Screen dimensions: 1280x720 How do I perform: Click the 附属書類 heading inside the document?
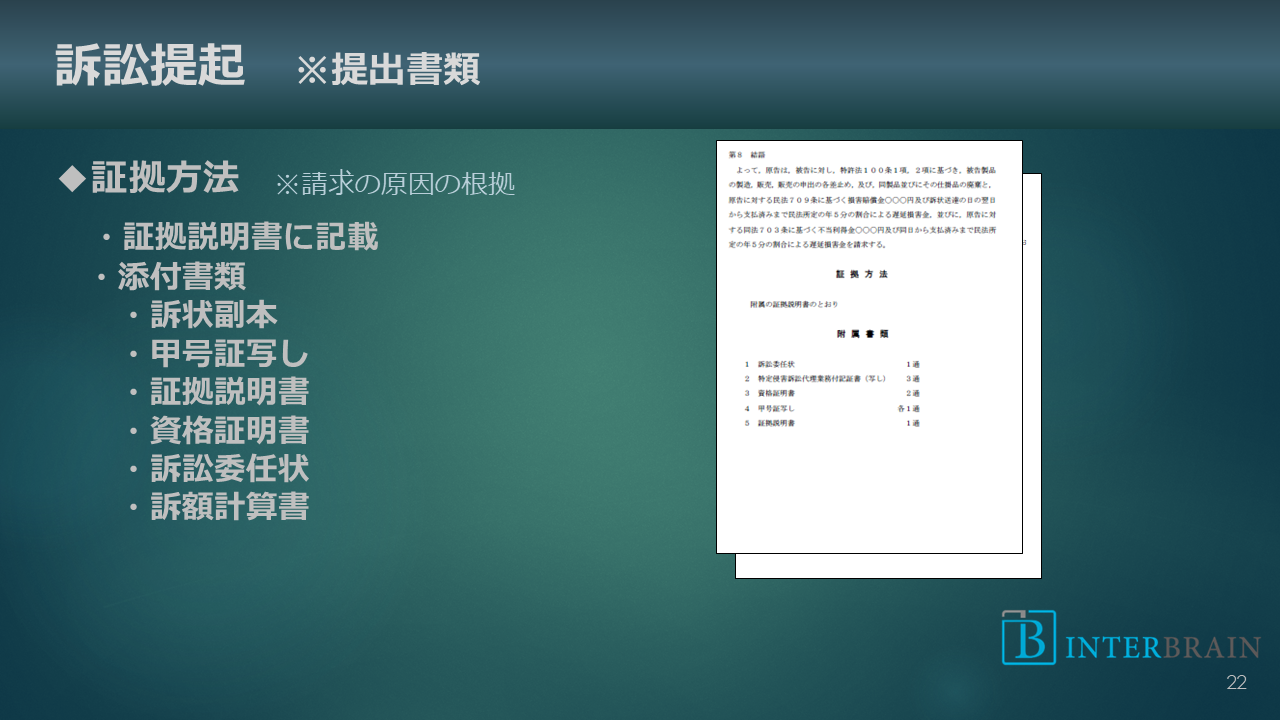tap(862, 334)
